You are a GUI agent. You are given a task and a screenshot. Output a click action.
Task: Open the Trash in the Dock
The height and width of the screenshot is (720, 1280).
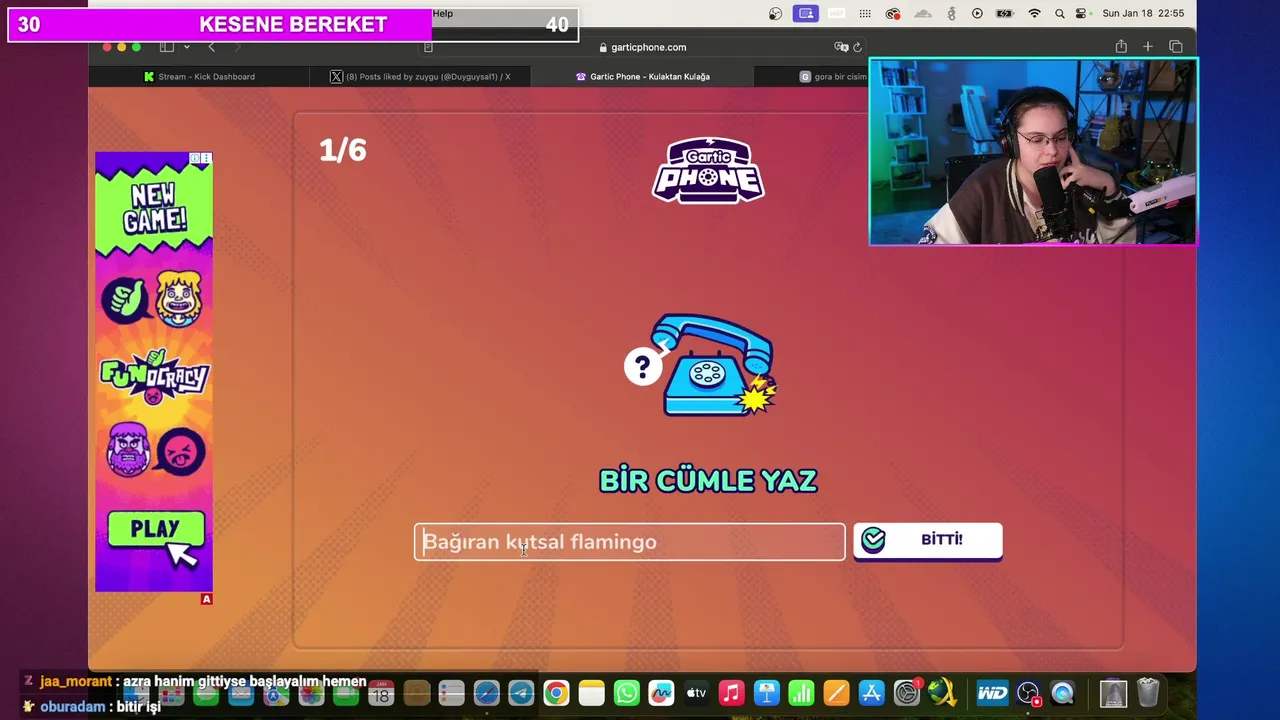coord(1148,693)
